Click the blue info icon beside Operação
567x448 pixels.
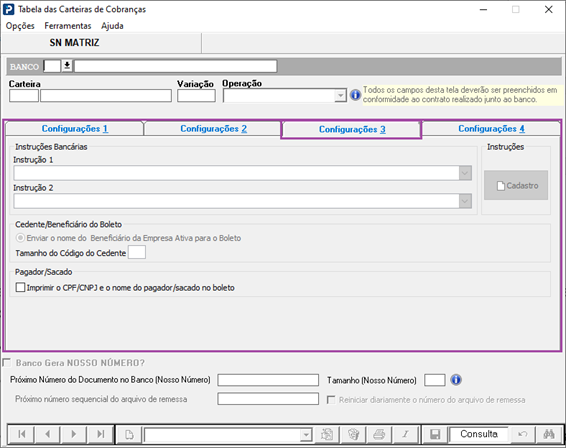355,95
